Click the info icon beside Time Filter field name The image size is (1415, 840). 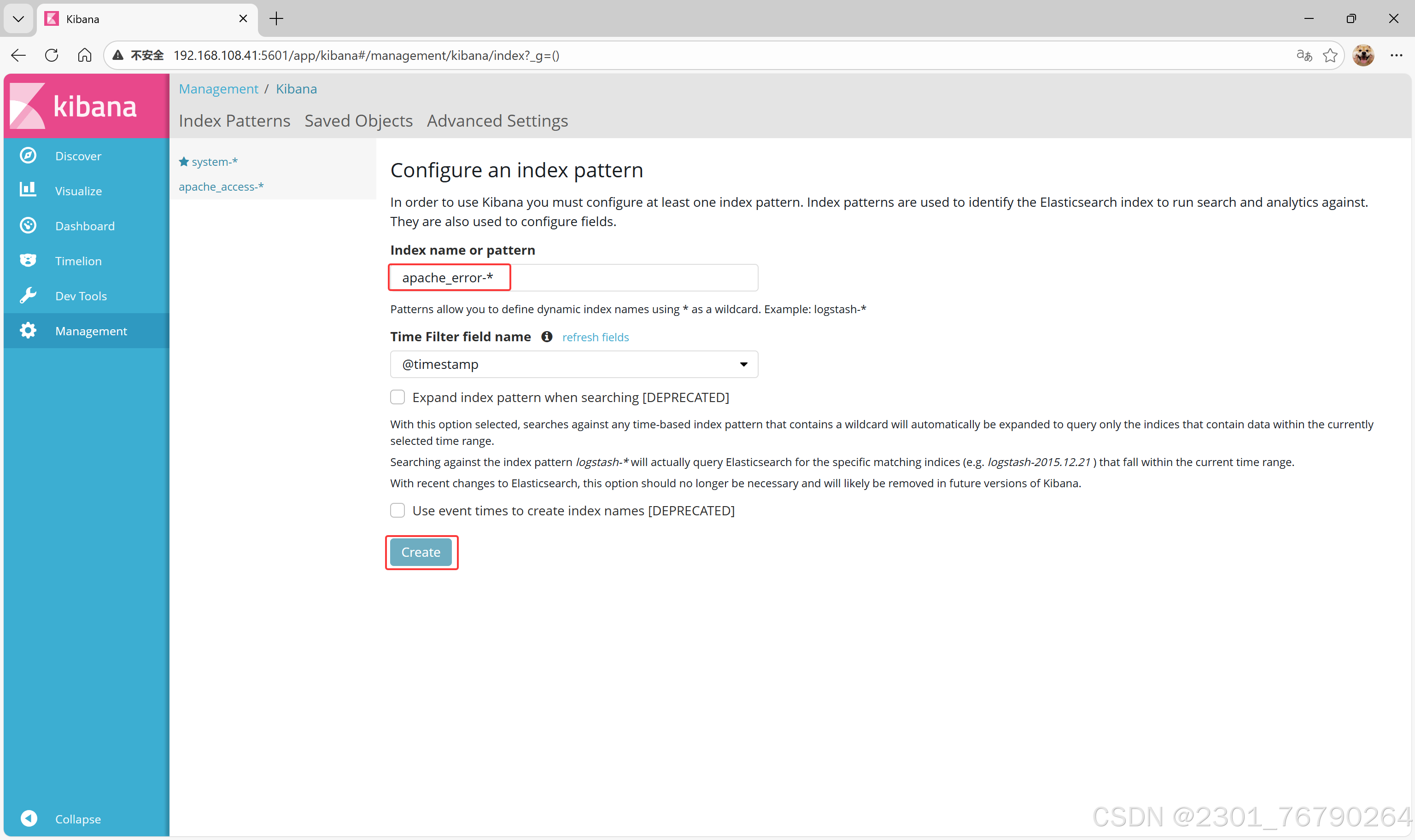click(547, 337)
